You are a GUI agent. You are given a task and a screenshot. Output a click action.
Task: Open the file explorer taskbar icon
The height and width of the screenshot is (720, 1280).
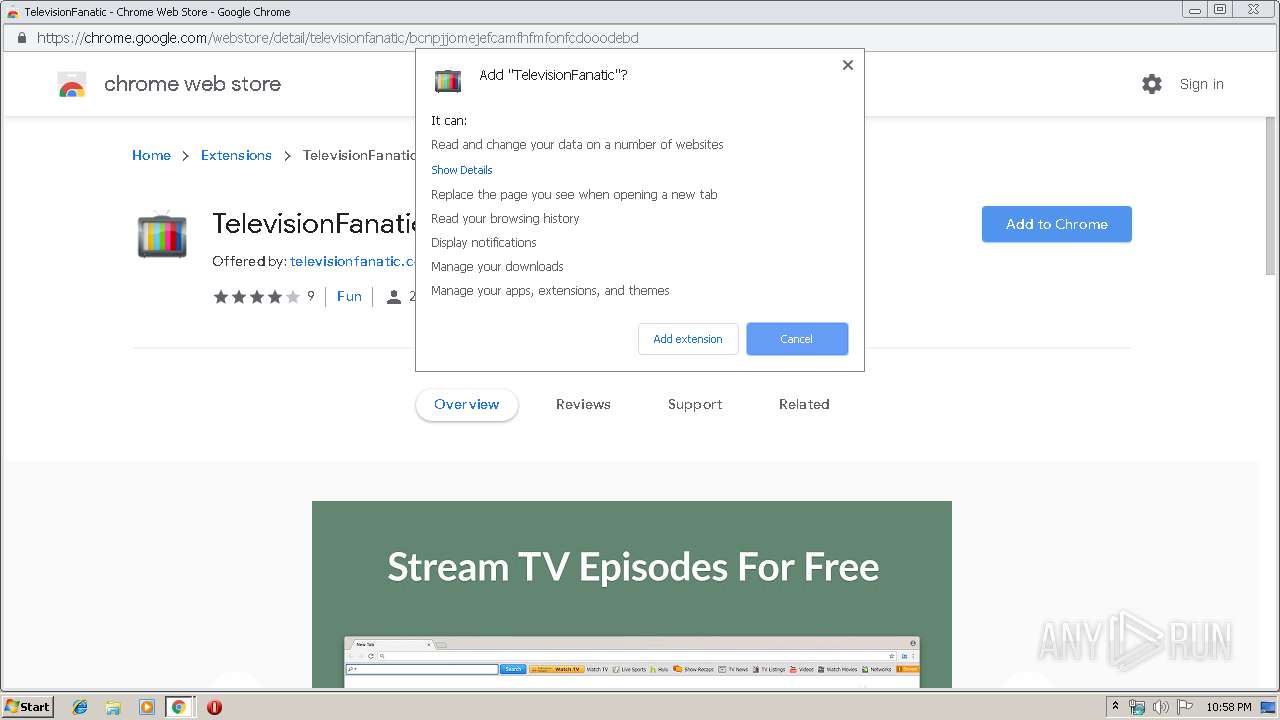pyautogui.click(x=113, y=707)
